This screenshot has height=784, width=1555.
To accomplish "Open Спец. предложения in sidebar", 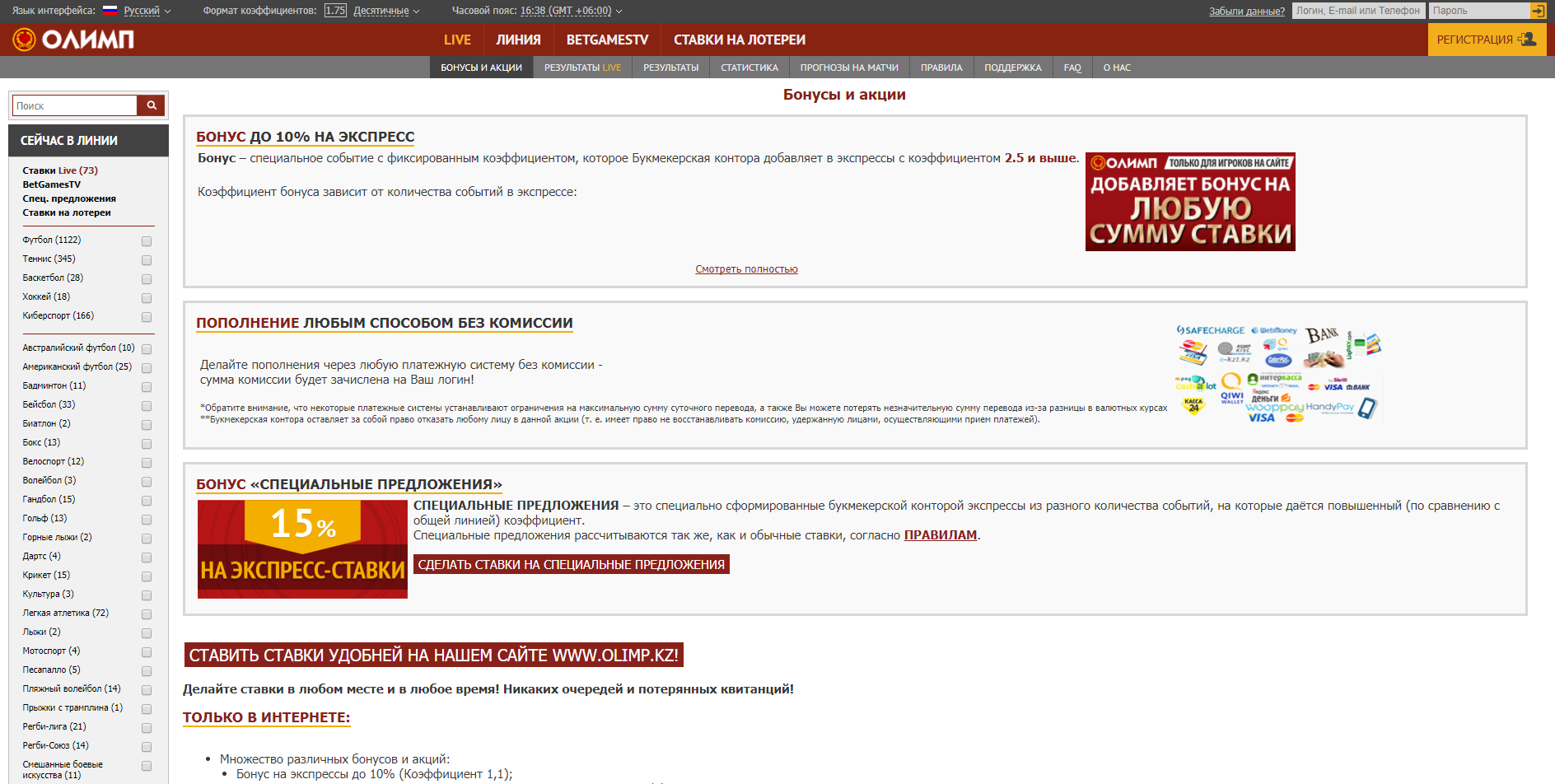I will [x=69, y=198].
